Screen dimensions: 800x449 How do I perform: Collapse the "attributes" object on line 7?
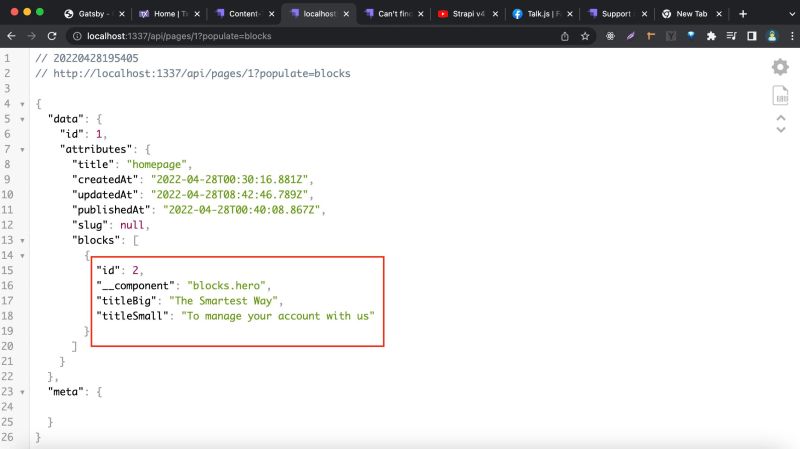(x=22, y=150)
